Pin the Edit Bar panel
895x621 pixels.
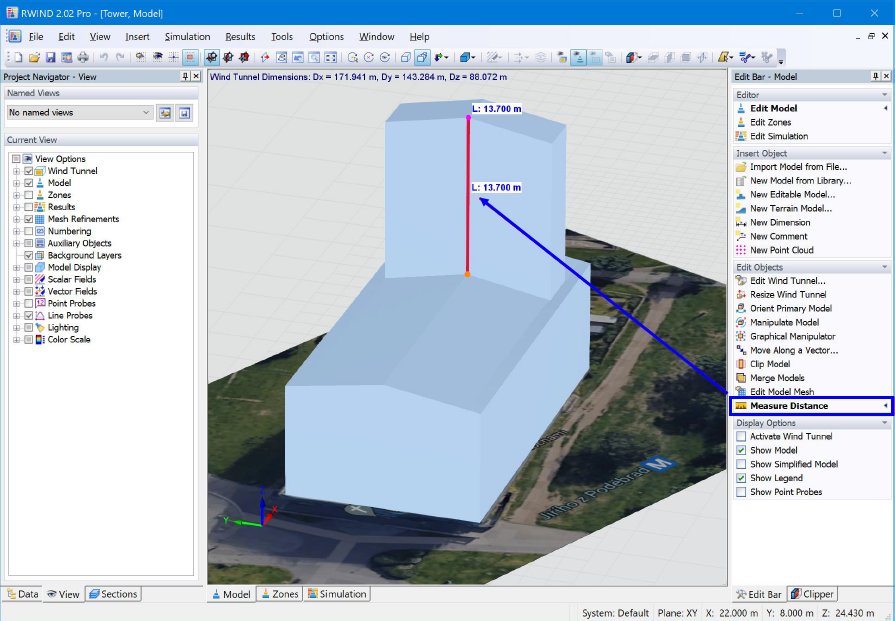coord(875,76)
